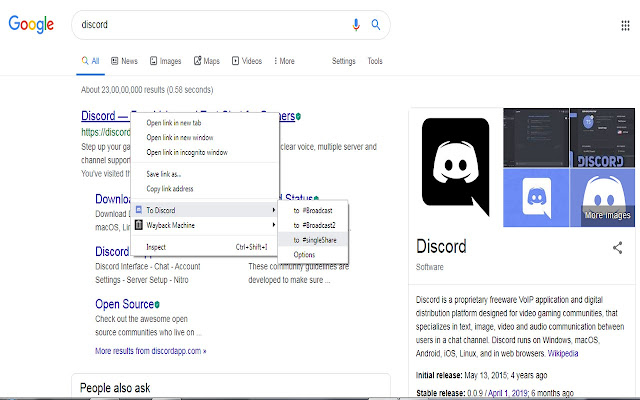Click the Wayback Machine icon in menu
Screen dimensions: 640x400
point(139,225)
